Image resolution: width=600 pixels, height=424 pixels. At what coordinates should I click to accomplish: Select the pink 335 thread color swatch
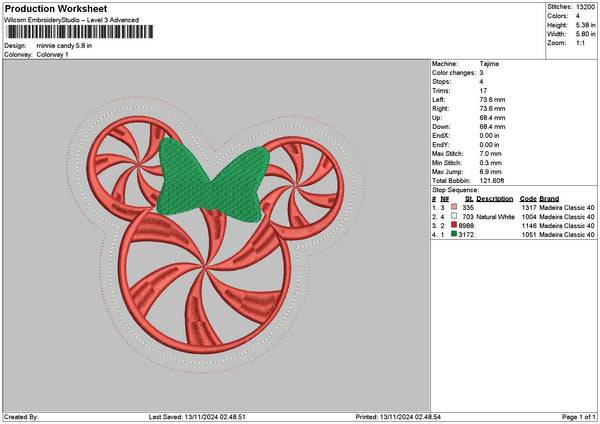454,207
